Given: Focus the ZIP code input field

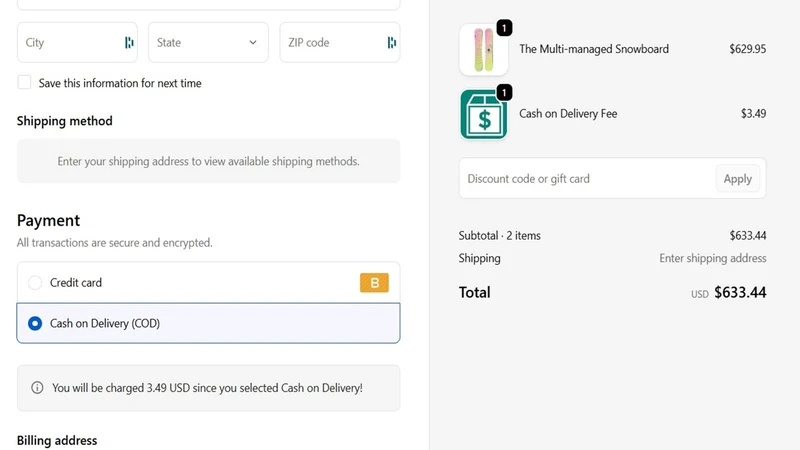Looking at the screenshot, I should coord(340,42).
